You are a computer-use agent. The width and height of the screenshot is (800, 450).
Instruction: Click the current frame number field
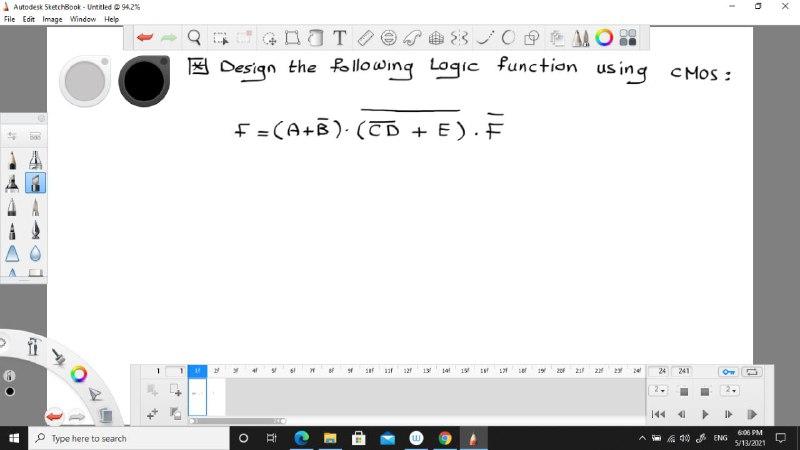coord(175,371)
